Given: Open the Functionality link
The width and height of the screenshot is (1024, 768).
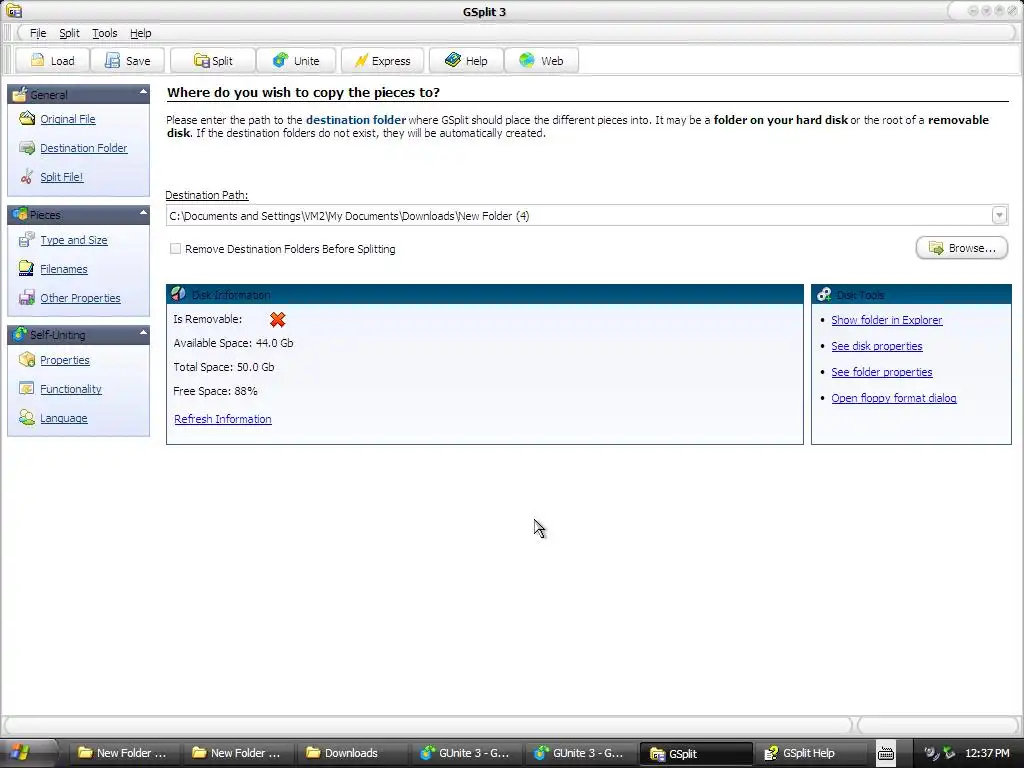Looking at the screenshot, I should pos(71,389).
